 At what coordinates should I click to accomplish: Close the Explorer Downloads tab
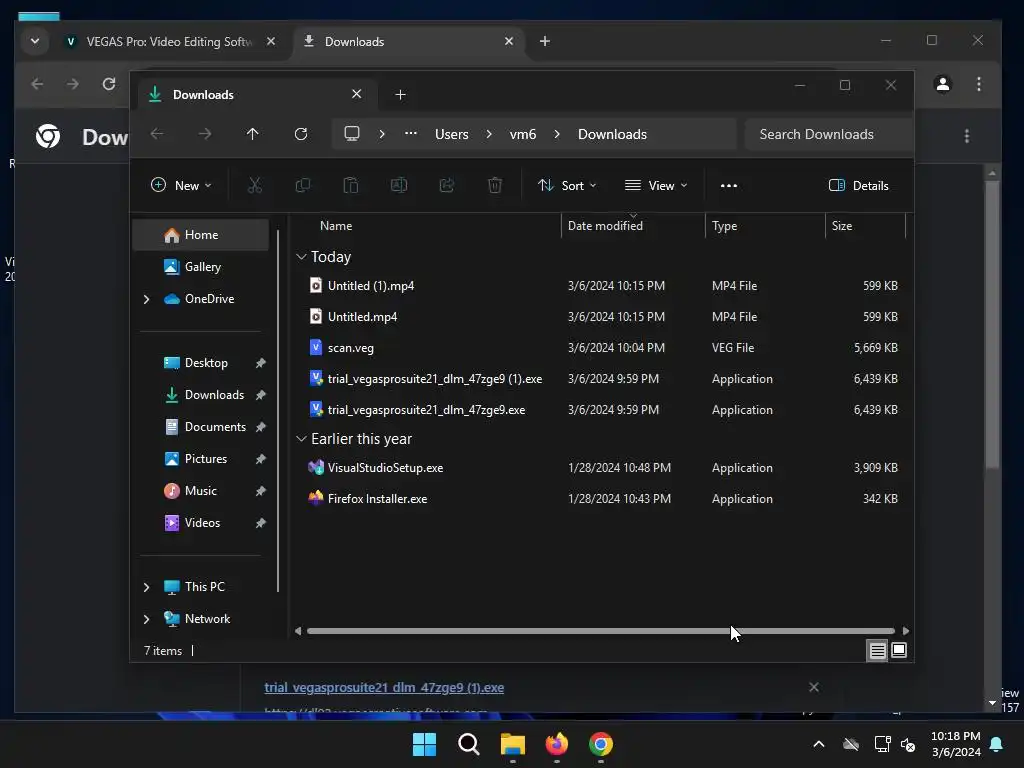357,95
